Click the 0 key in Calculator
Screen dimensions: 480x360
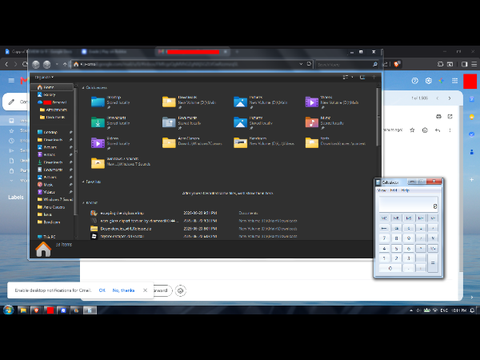pyautogui.click(x=390, y=268)
